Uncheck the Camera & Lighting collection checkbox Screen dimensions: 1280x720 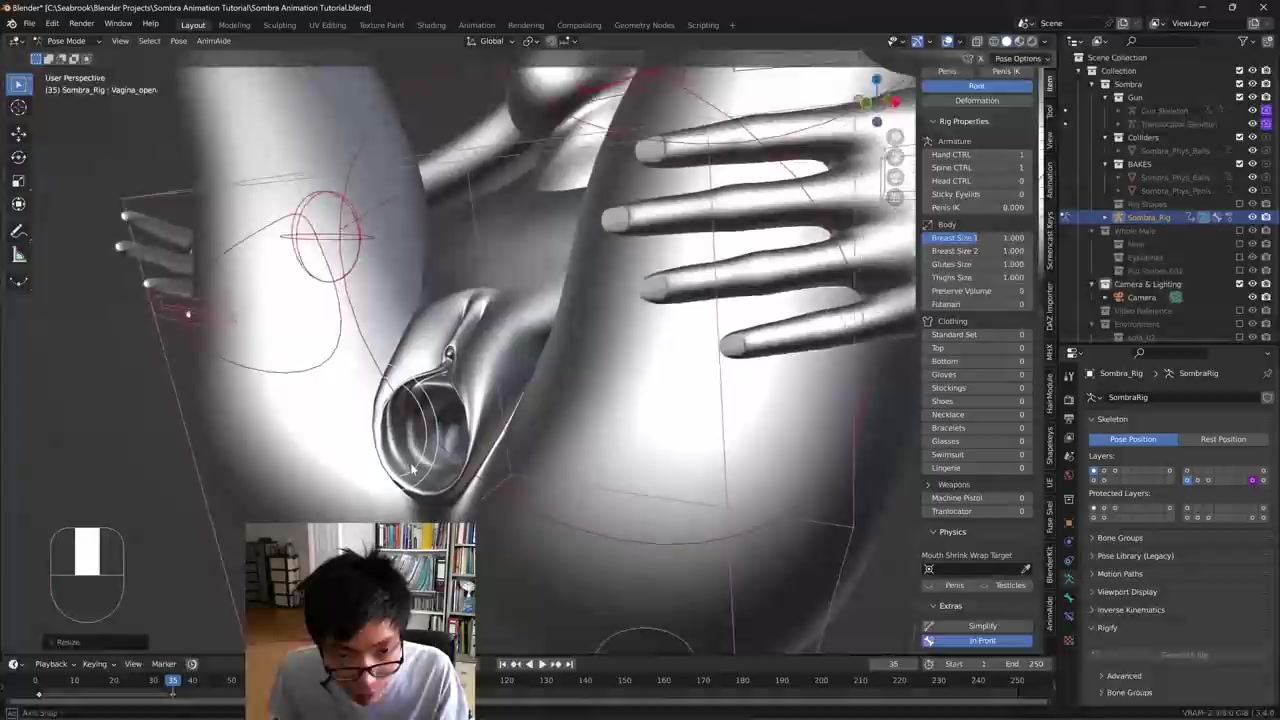click(x=1239, y=284)
